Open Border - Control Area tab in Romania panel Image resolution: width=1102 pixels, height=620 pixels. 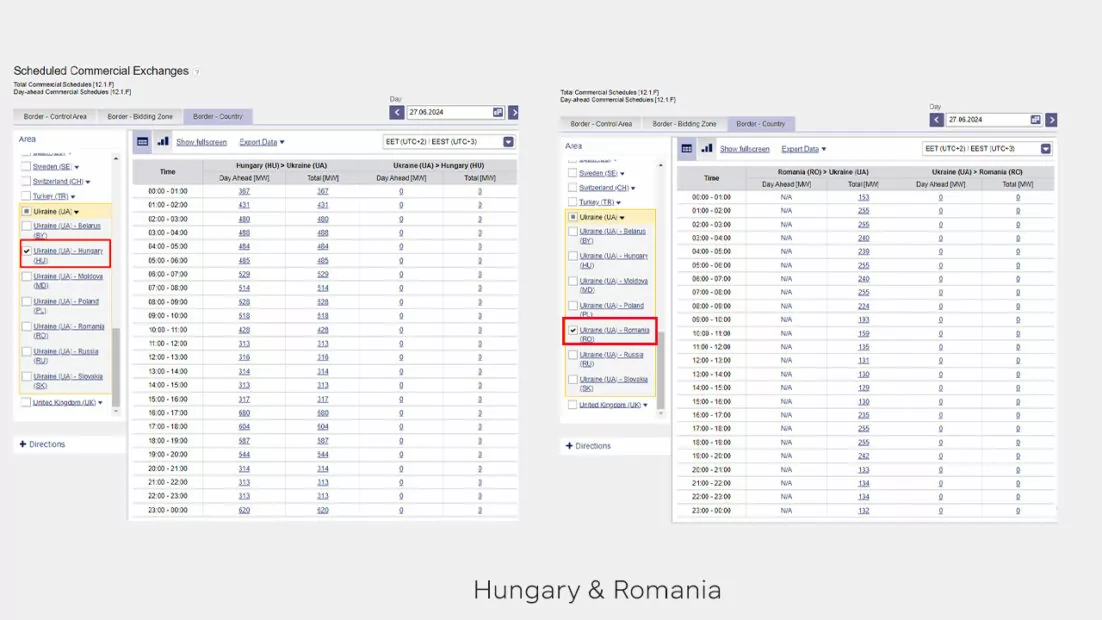click(601, 124)
